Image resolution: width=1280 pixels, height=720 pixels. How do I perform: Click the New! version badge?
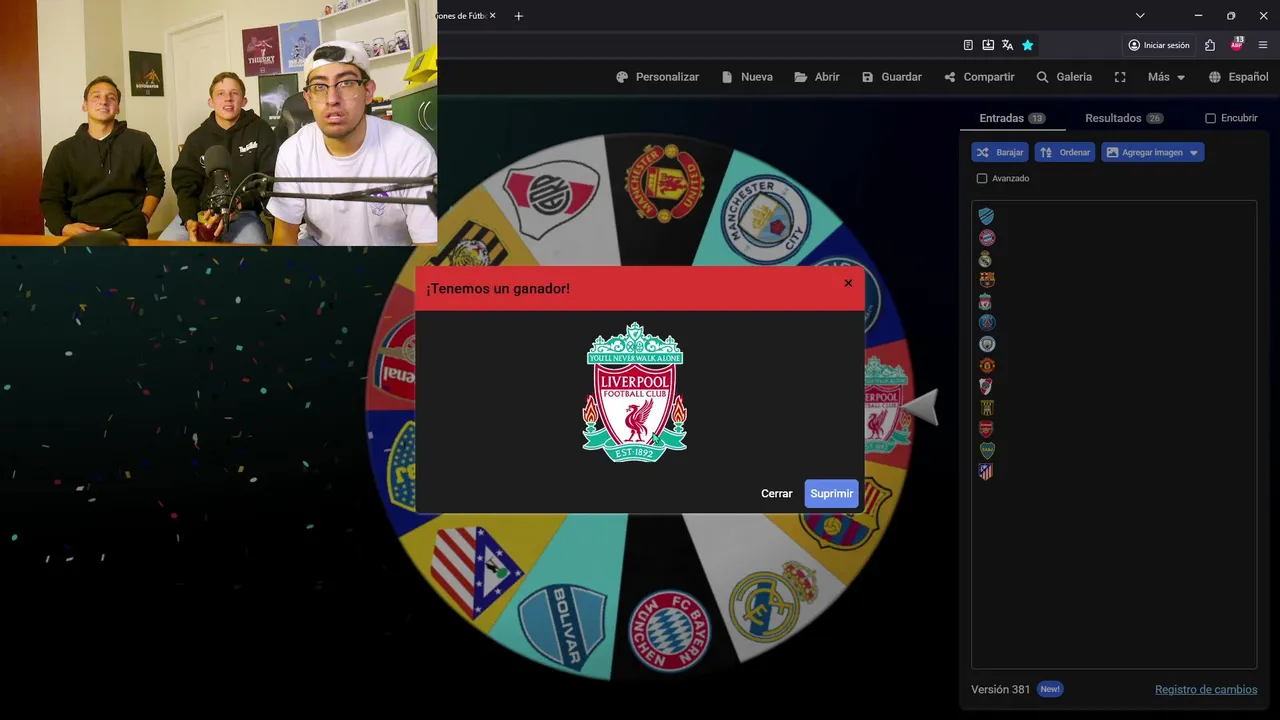click(1049, 689)
